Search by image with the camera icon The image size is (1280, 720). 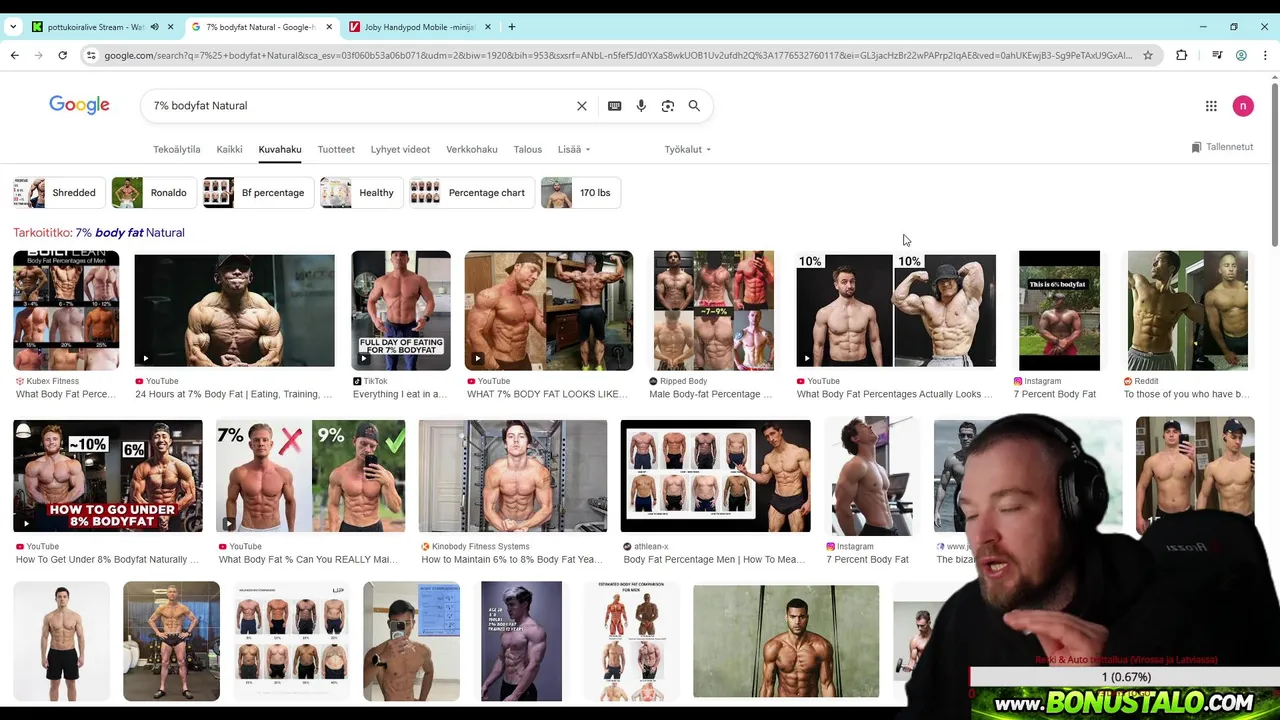click(x=668, y=106)
